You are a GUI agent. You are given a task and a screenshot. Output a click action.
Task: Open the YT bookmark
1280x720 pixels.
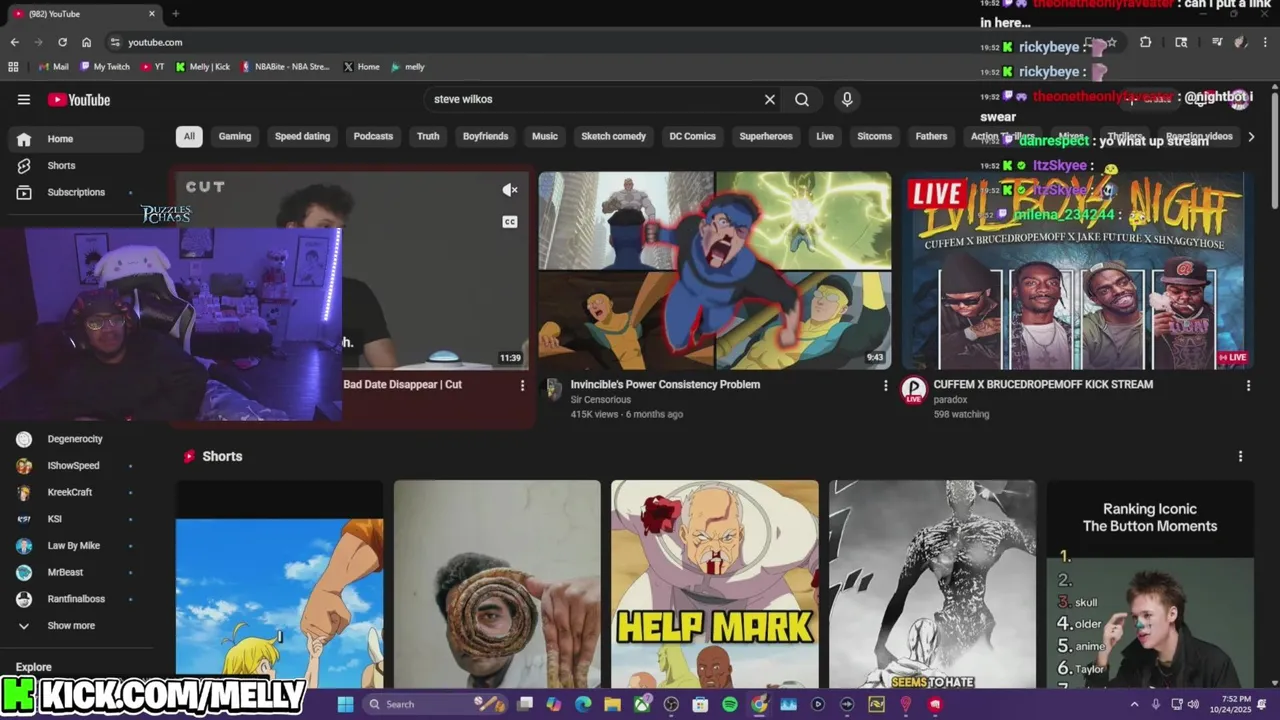(x=153, y=67)
